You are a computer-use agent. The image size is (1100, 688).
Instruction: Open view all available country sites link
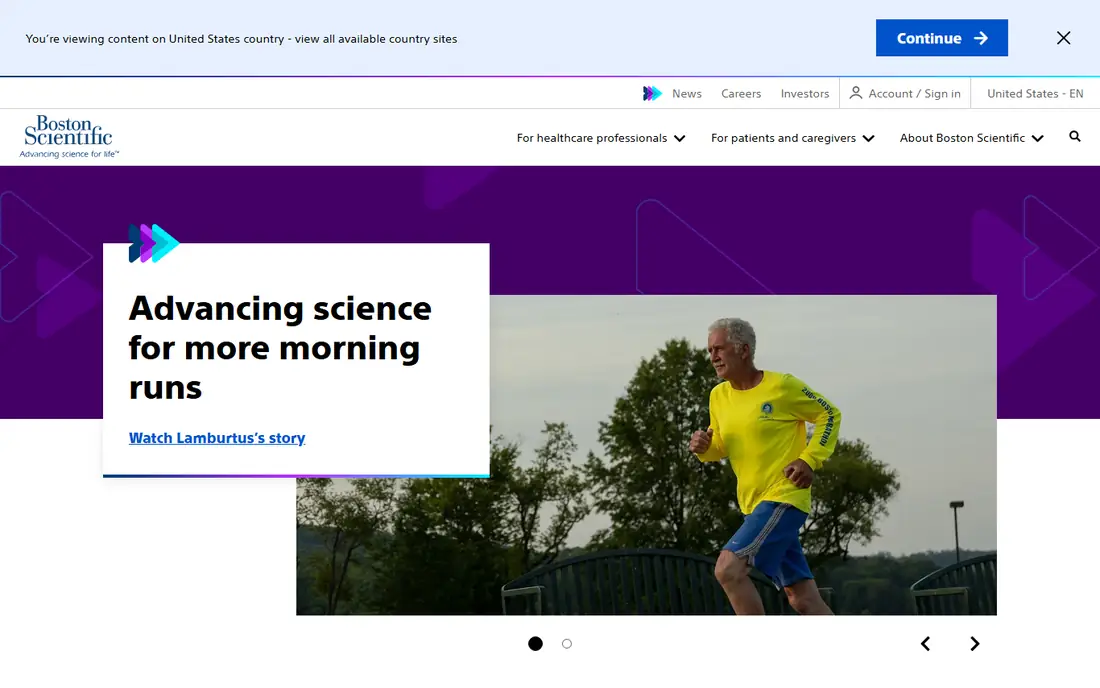376,39
